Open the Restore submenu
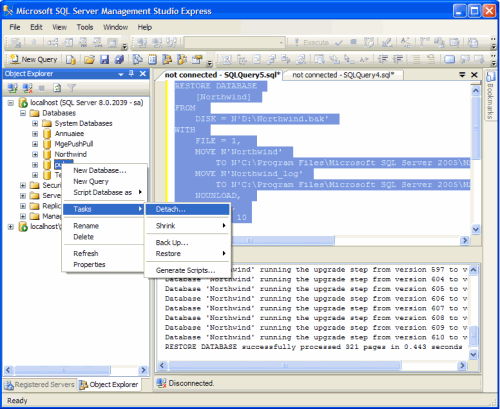This screenshot has height=409, width=500. [x=187, y=254]
